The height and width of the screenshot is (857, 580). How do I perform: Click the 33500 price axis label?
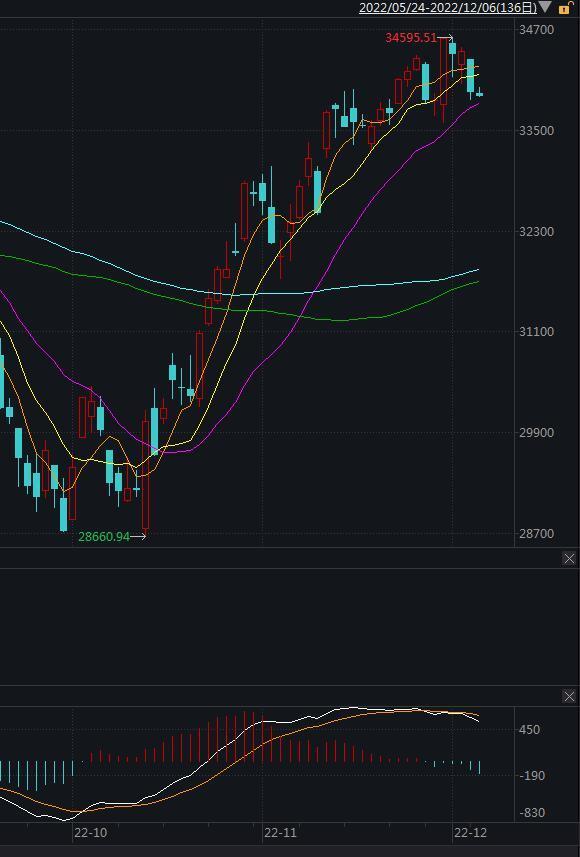coord(536,131)
